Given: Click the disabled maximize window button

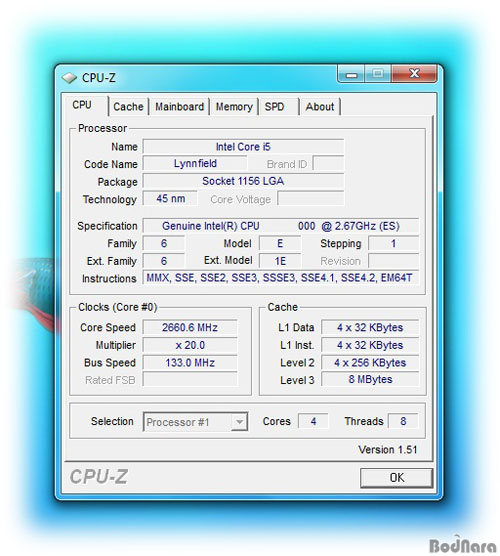Looking at the screenshot, I should [x=378, y=74].
